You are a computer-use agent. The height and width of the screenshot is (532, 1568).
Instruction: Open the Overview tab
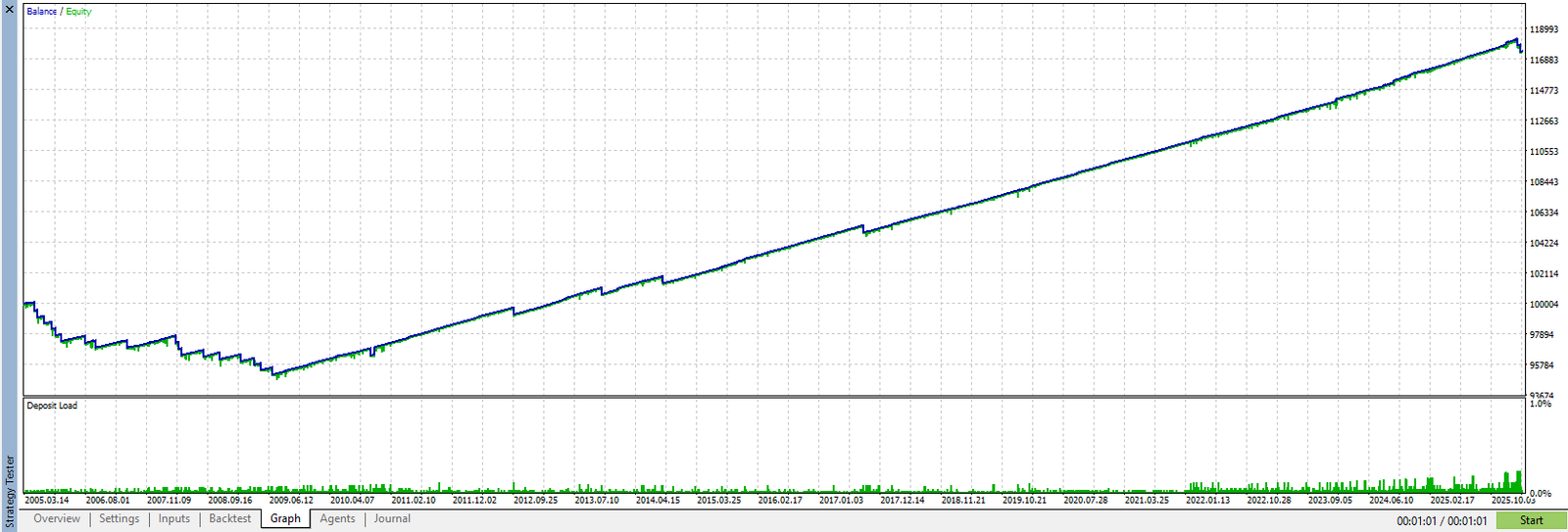coord(57,519)
